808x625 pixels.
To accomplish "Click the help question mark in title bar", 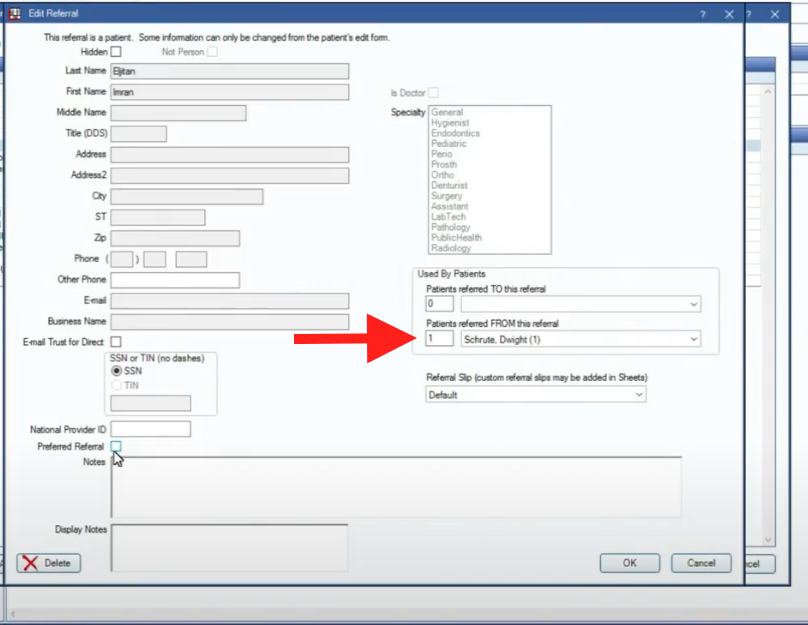I will (x=701, y=14).
